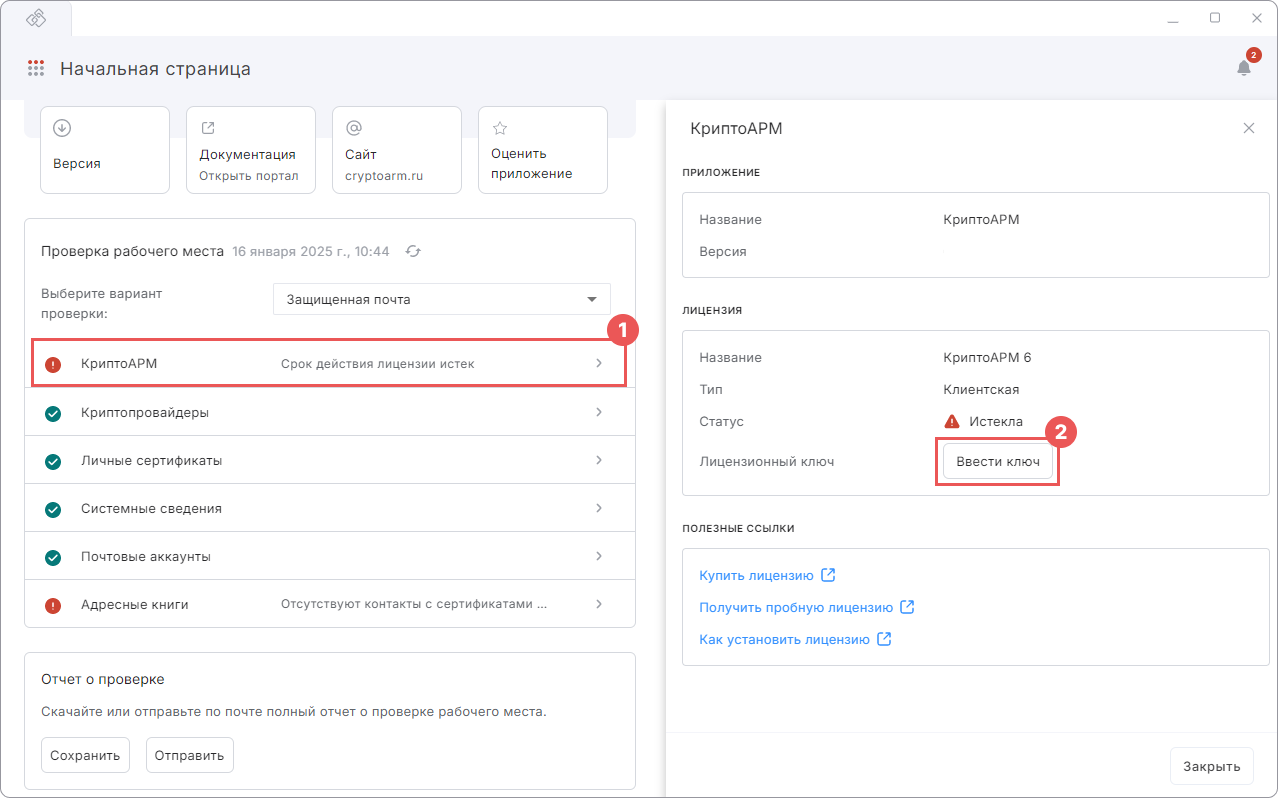
Task: Click the Начальная страница page title
Action: [x=155, y=69]
